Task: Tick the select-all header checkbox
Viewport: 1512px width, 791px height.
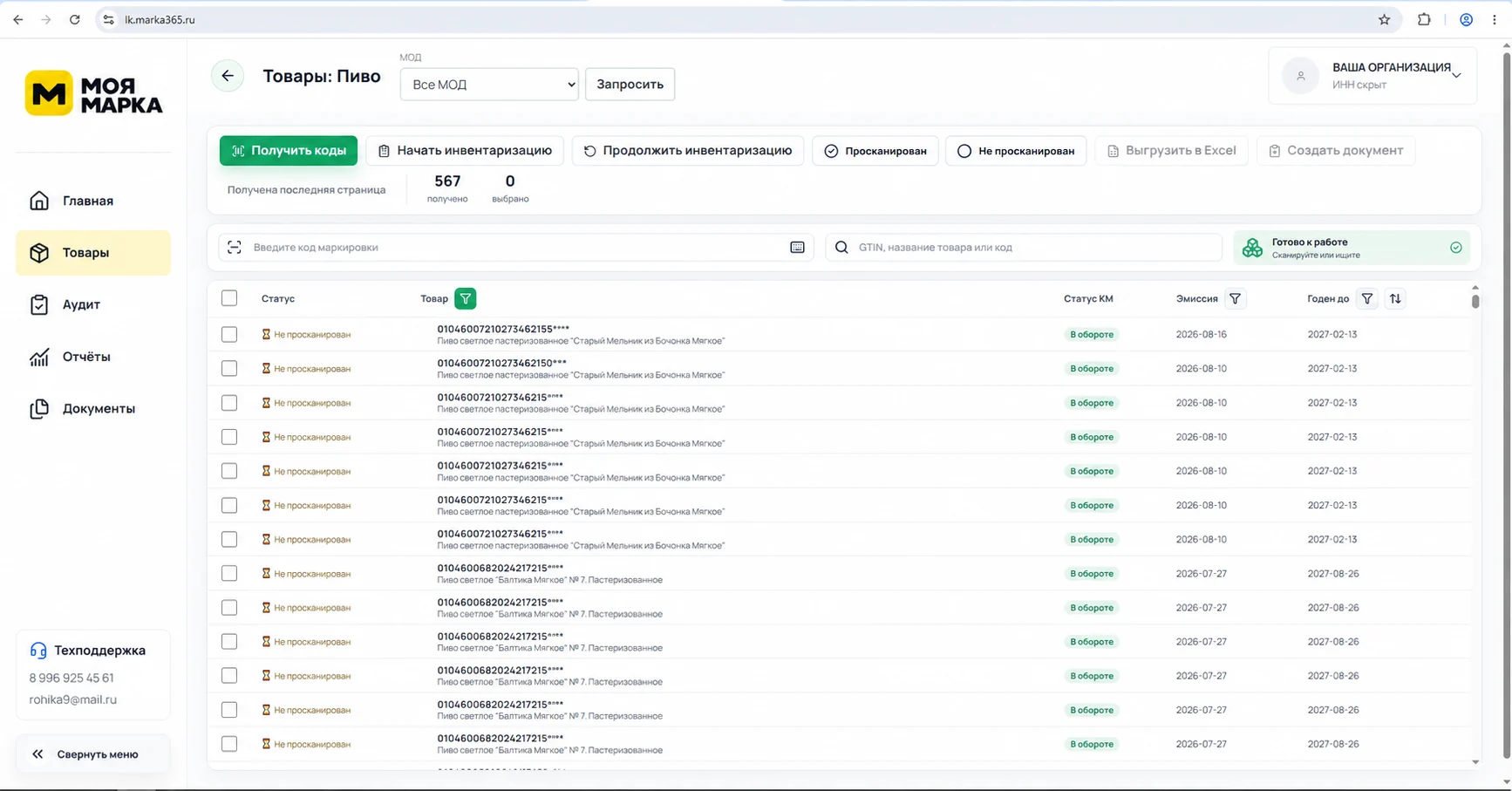Action: [x=229, y=298]
